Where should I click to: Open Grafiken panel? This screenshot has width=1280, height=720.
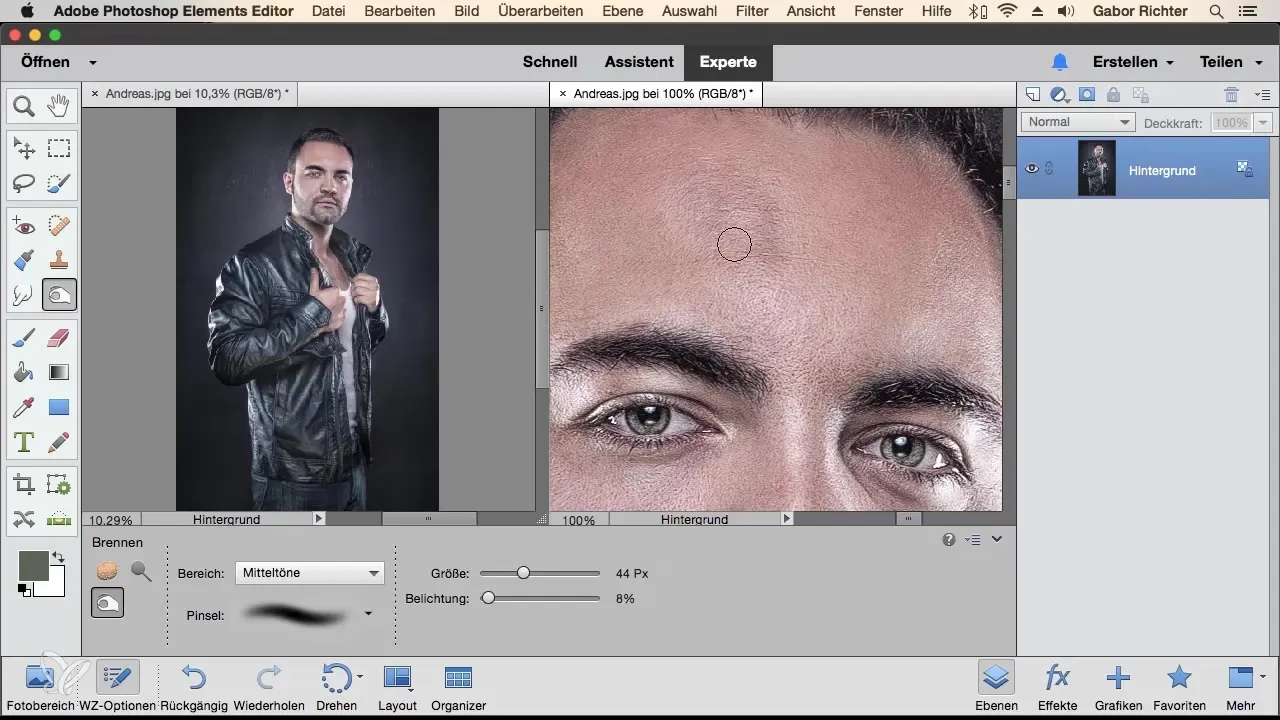coord(1118,686)
